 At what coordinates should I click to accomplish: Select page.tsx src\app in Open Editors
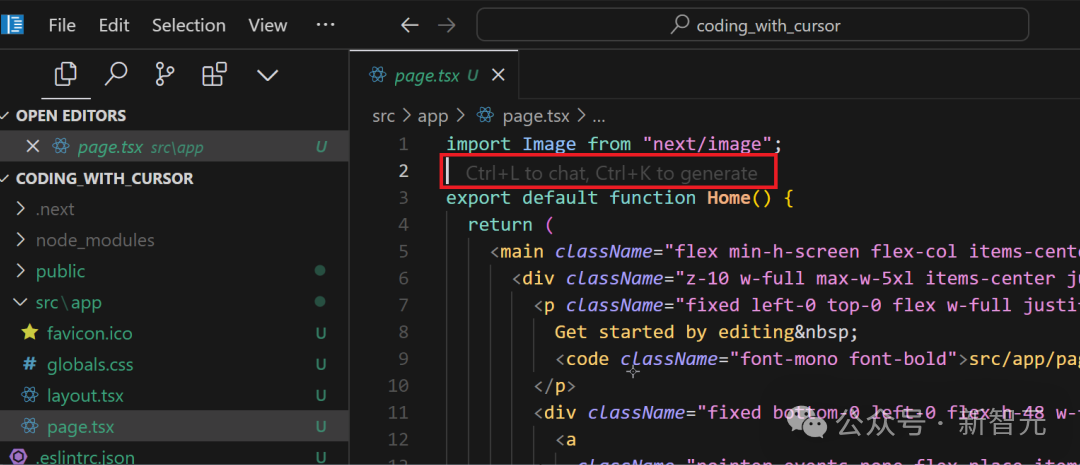(174, 146)
